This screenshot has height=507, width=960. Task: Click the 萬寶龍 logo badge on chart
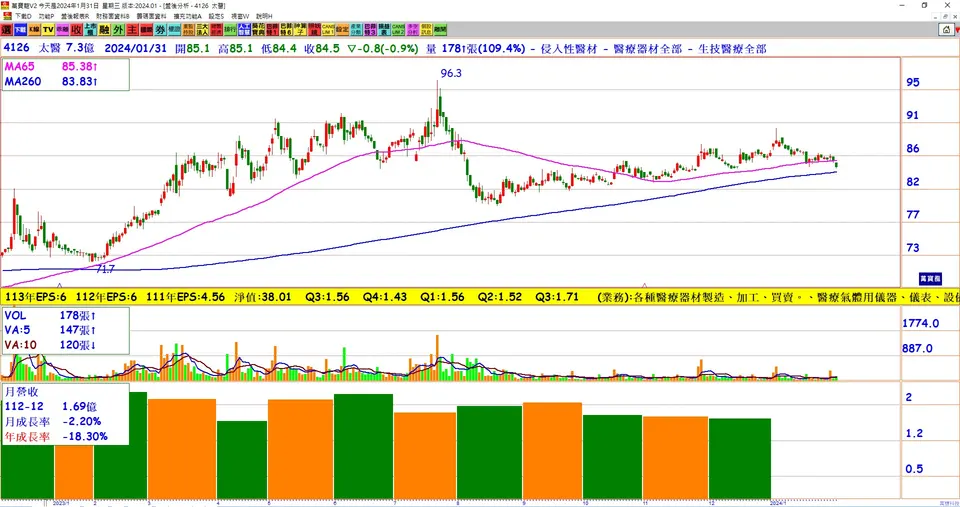[x=930, y=278]
